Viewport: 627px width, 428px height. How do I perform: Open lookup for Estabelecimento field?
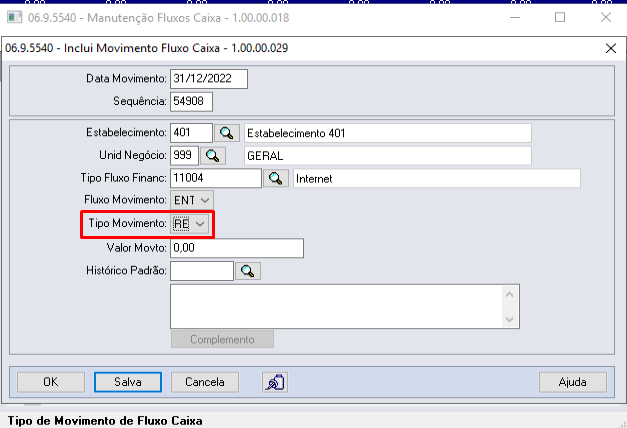click(x=227, y=133)
